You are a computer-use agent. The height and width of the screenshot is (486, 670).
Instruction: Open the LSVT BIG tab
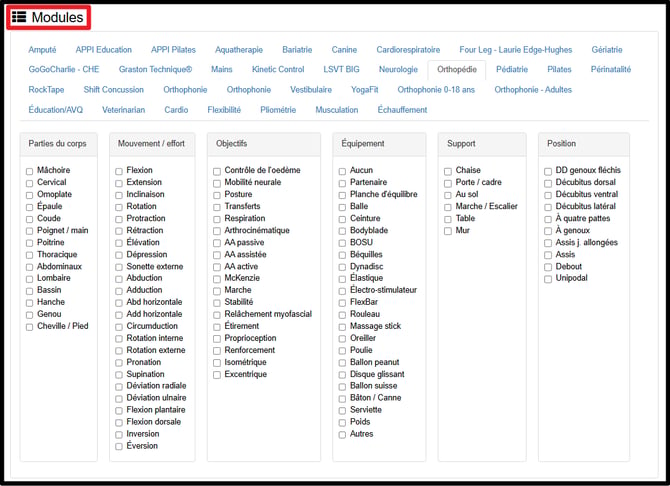pyautogui.click(x=341, y=69)
